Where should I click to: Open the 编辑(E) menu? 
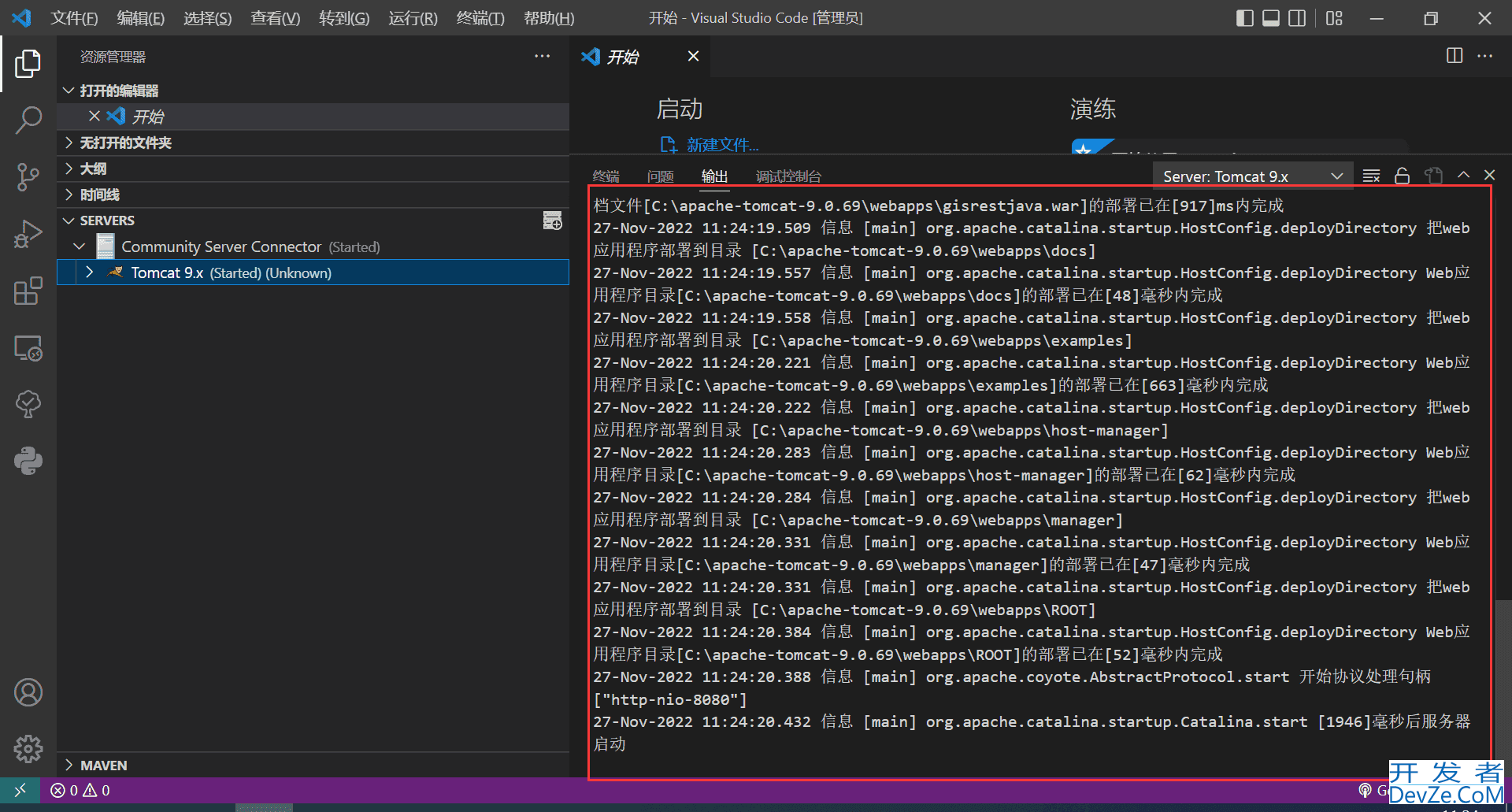[141, 18]
